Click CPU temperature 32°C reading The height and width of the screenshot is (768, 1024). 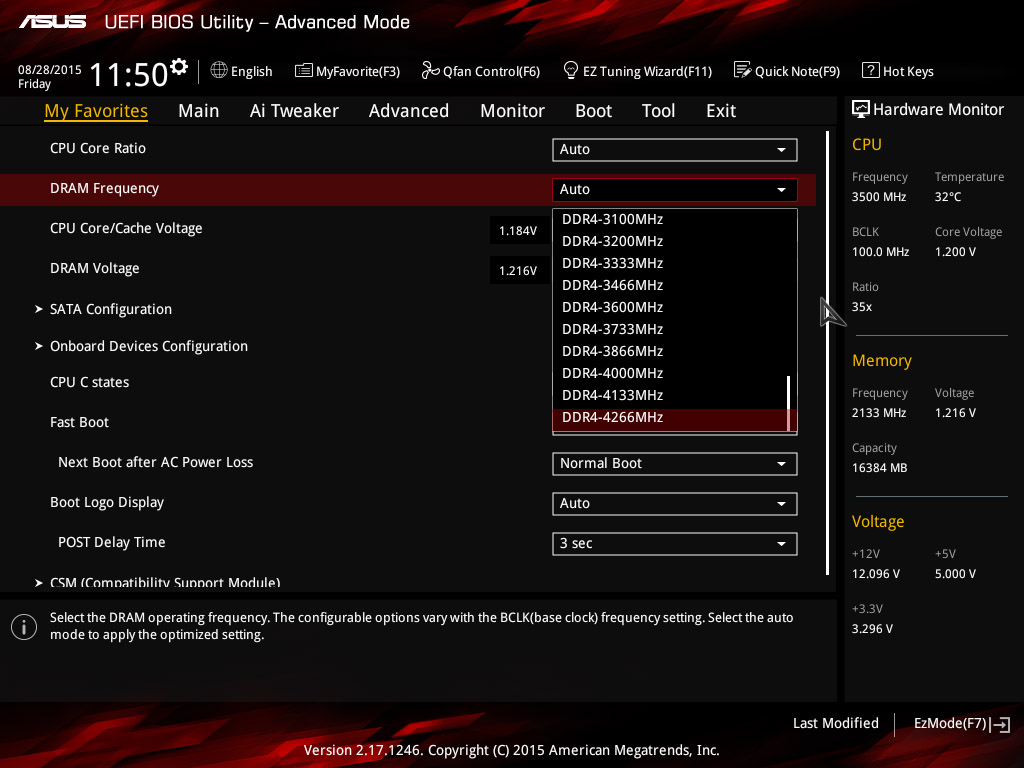click(948, 197)
